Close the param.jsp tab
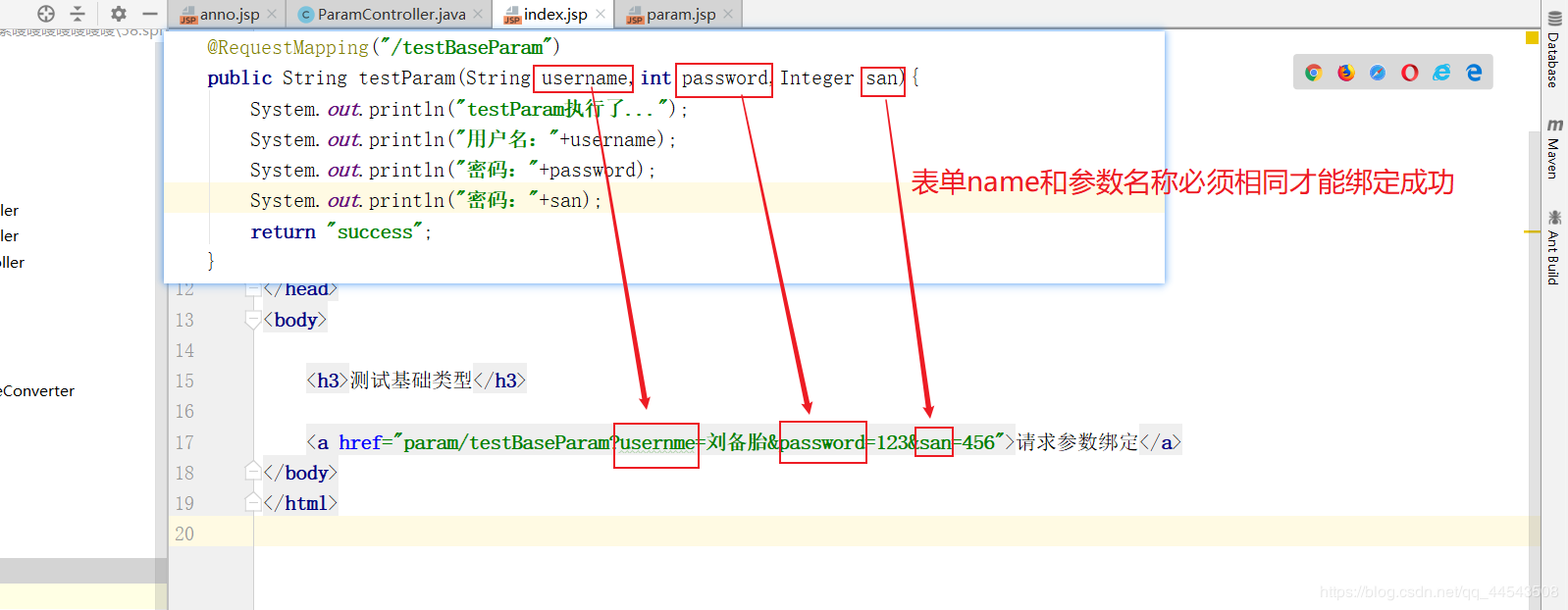Image resolution: width=1568 pixels, height=610 pixels. (x=728, y=14)
